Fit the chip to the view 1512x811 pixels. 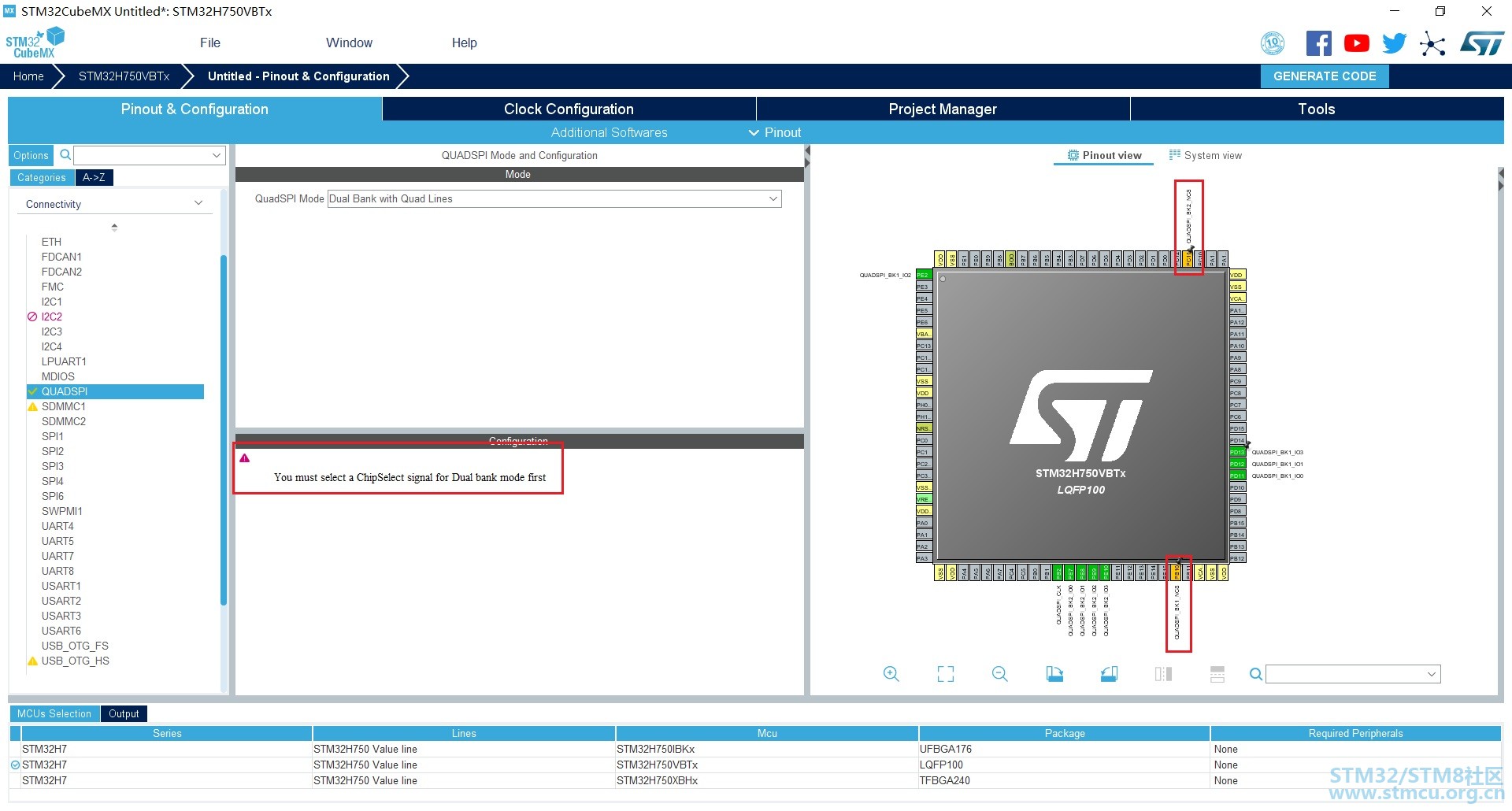coord(945,674)
